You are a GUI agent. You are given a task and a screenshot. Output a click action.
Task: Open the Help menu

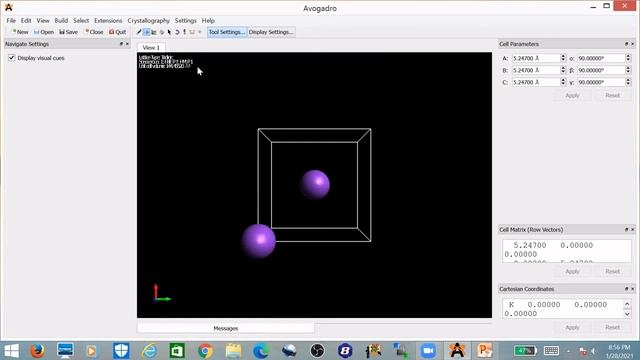coord(208,20)
